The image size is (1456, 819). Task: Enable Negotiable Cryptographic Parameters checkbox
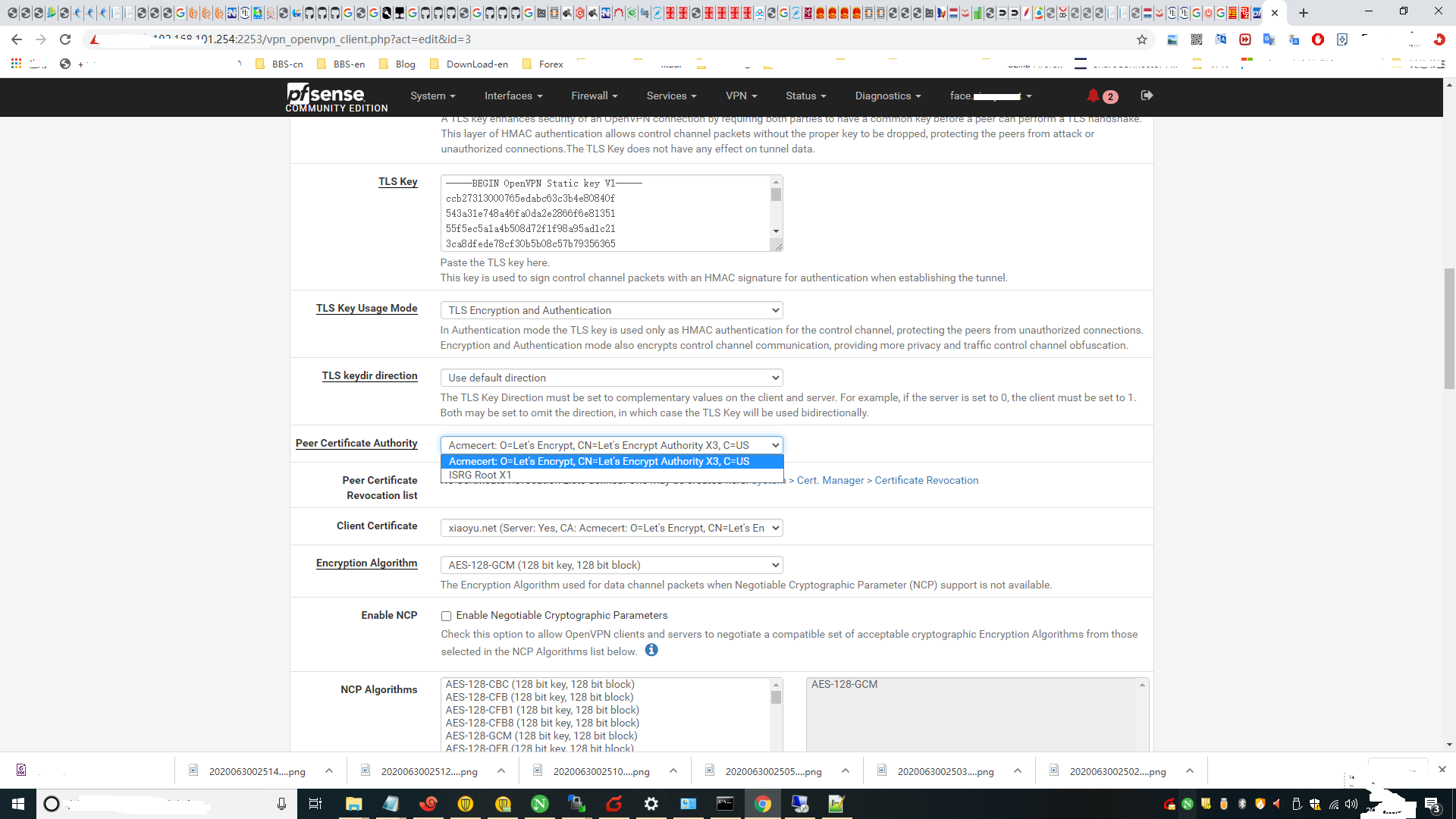click(446, 616)
